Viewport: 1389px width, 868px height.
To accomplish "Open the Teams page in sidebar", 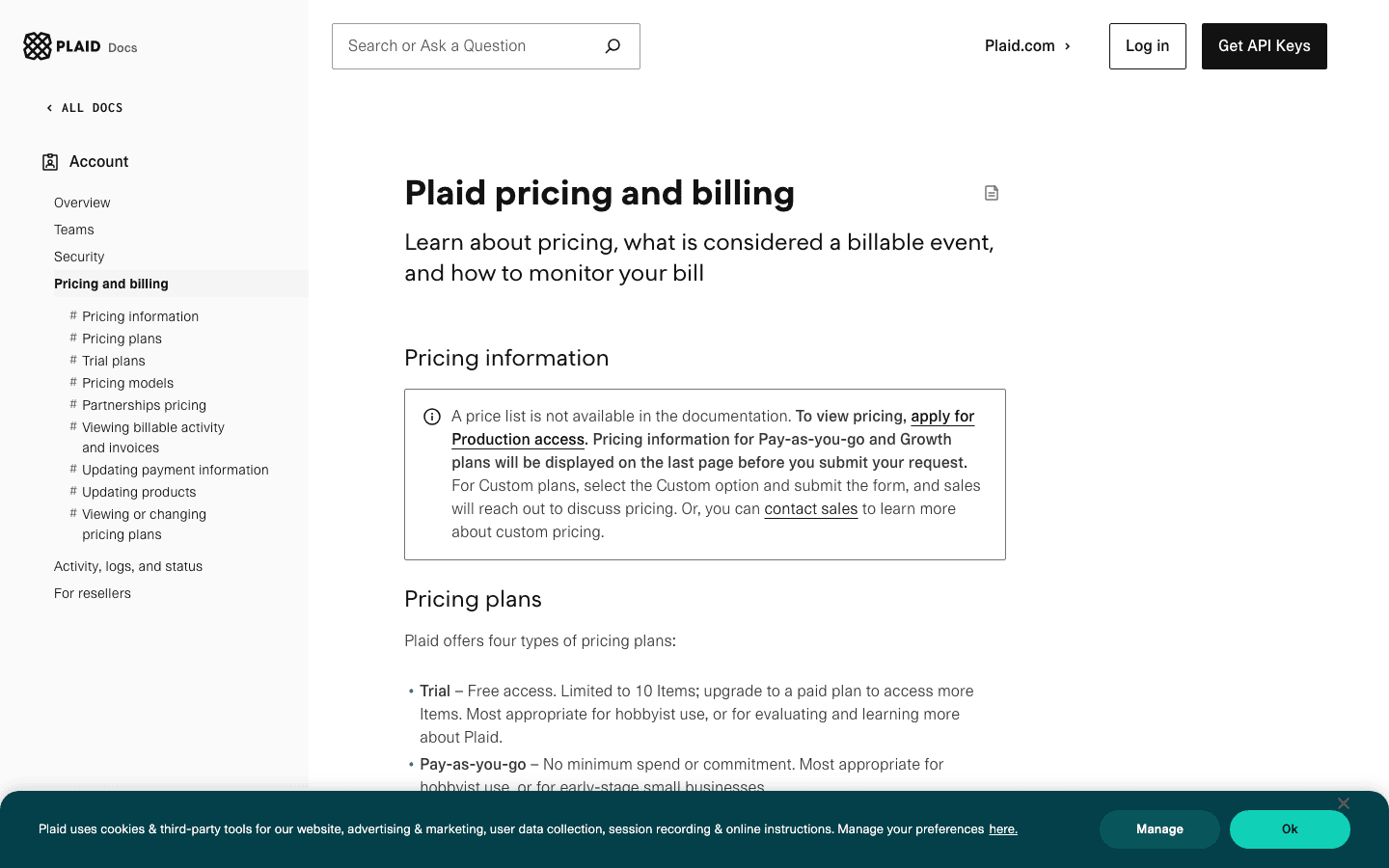I will tap(74, 230).
